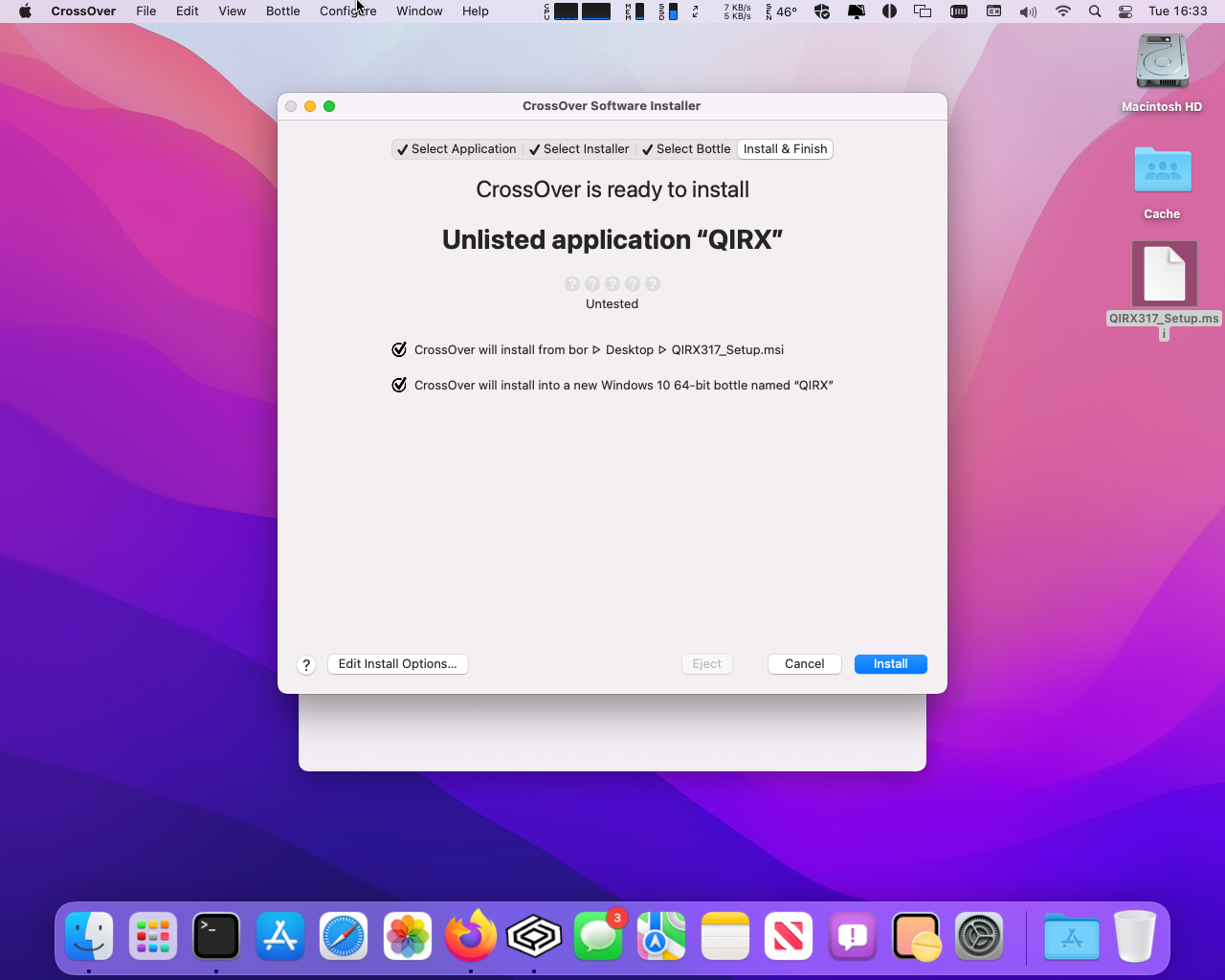Open System Preferences from the Dock
The image size is (1225, 980).
(x=979, y=935)
